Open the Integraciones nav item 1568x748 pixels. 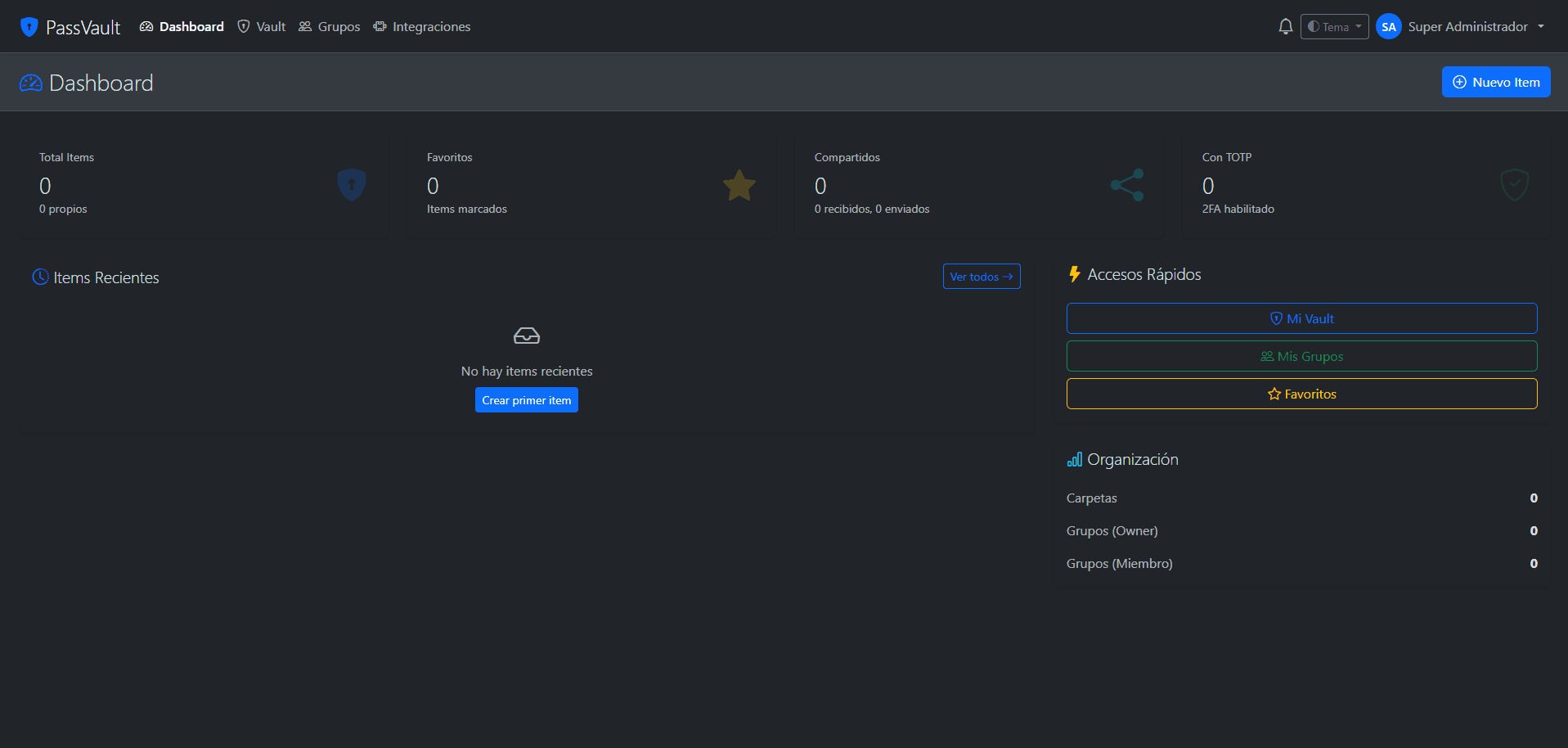pyautogui.click(x=422, y=27)
